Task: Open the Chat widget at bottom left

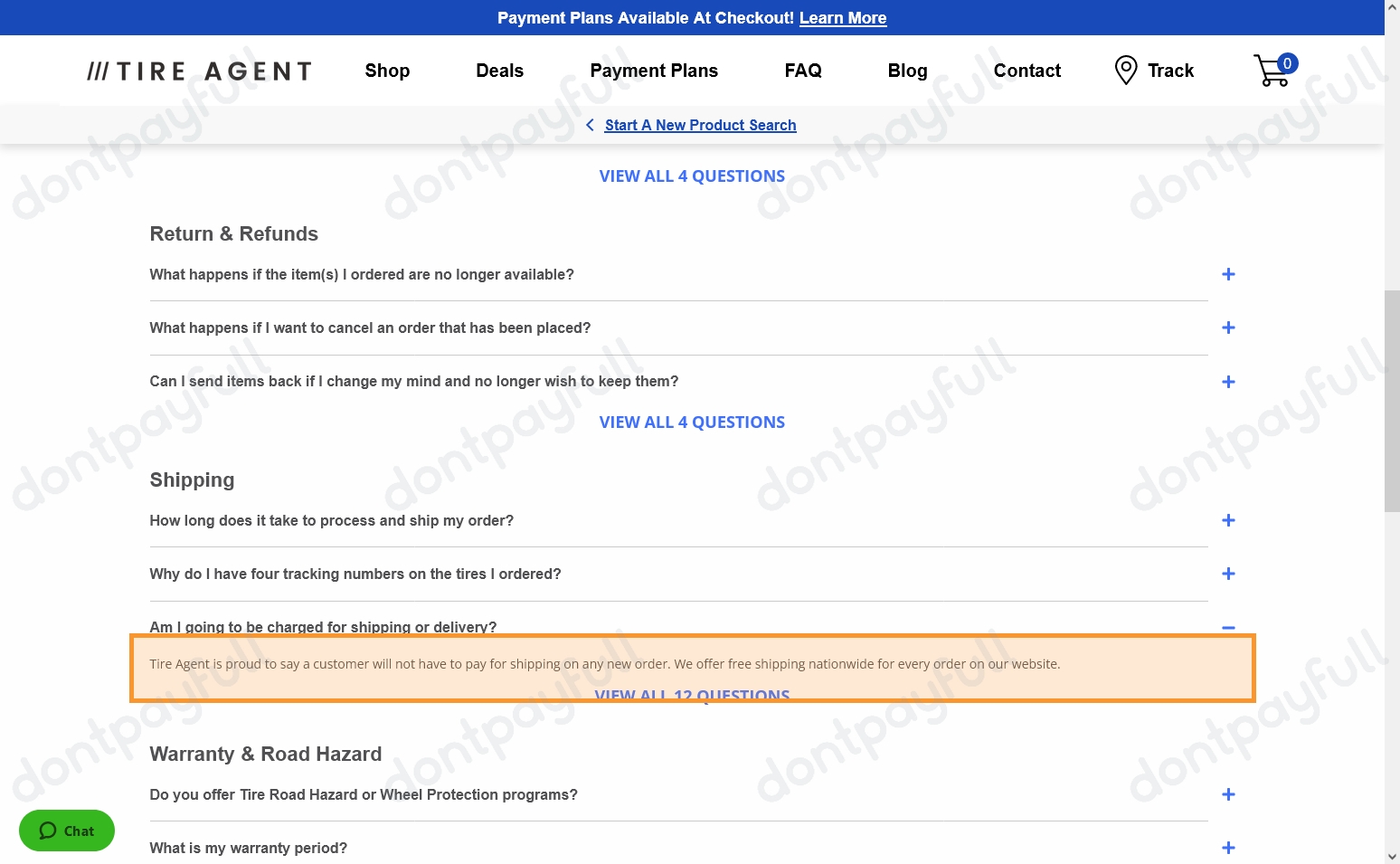Action: pyautogui.click(x=66, y=831)
